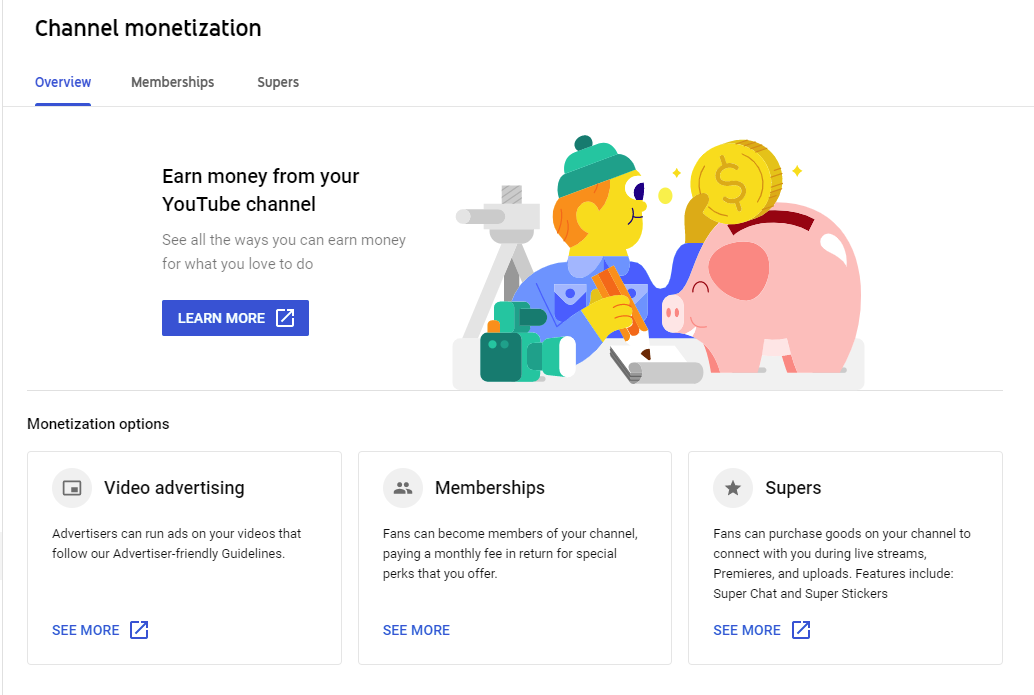Switch to the Memberships tab
The height and width of the screenshot is (695, 1034).
pos(173,82)
